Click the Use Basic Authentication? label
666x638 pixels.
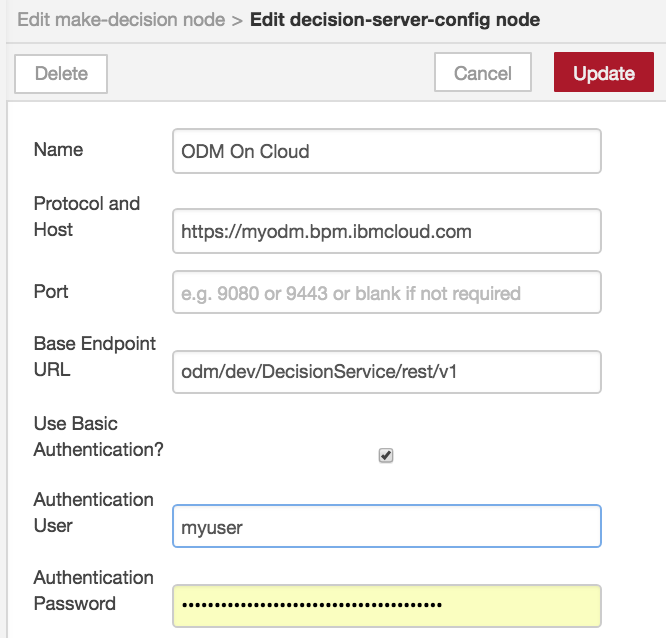tap(98, 436)
